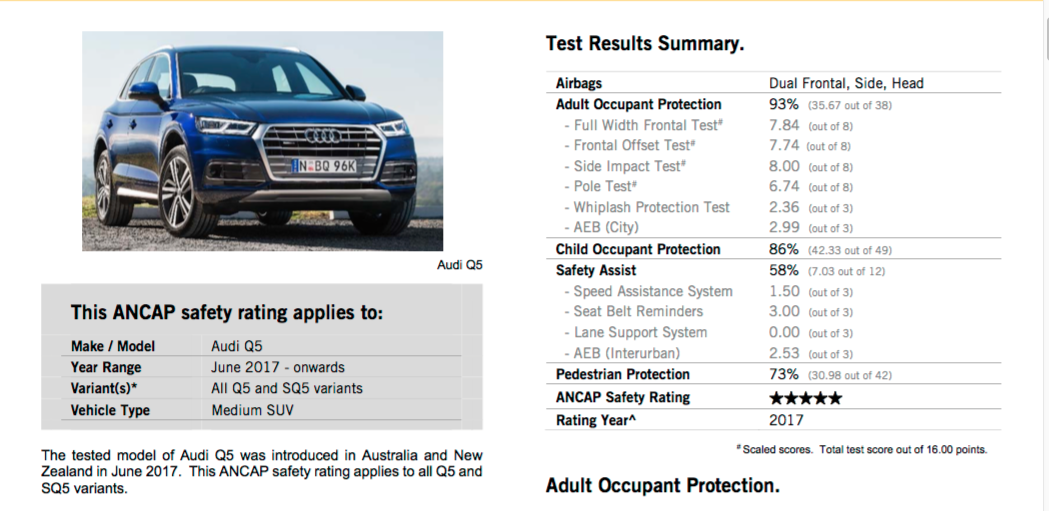The width and height of the screenshot is (1049, 511).
Task: Click the "Test Results Summary." heading
Action: click(645, 45)
